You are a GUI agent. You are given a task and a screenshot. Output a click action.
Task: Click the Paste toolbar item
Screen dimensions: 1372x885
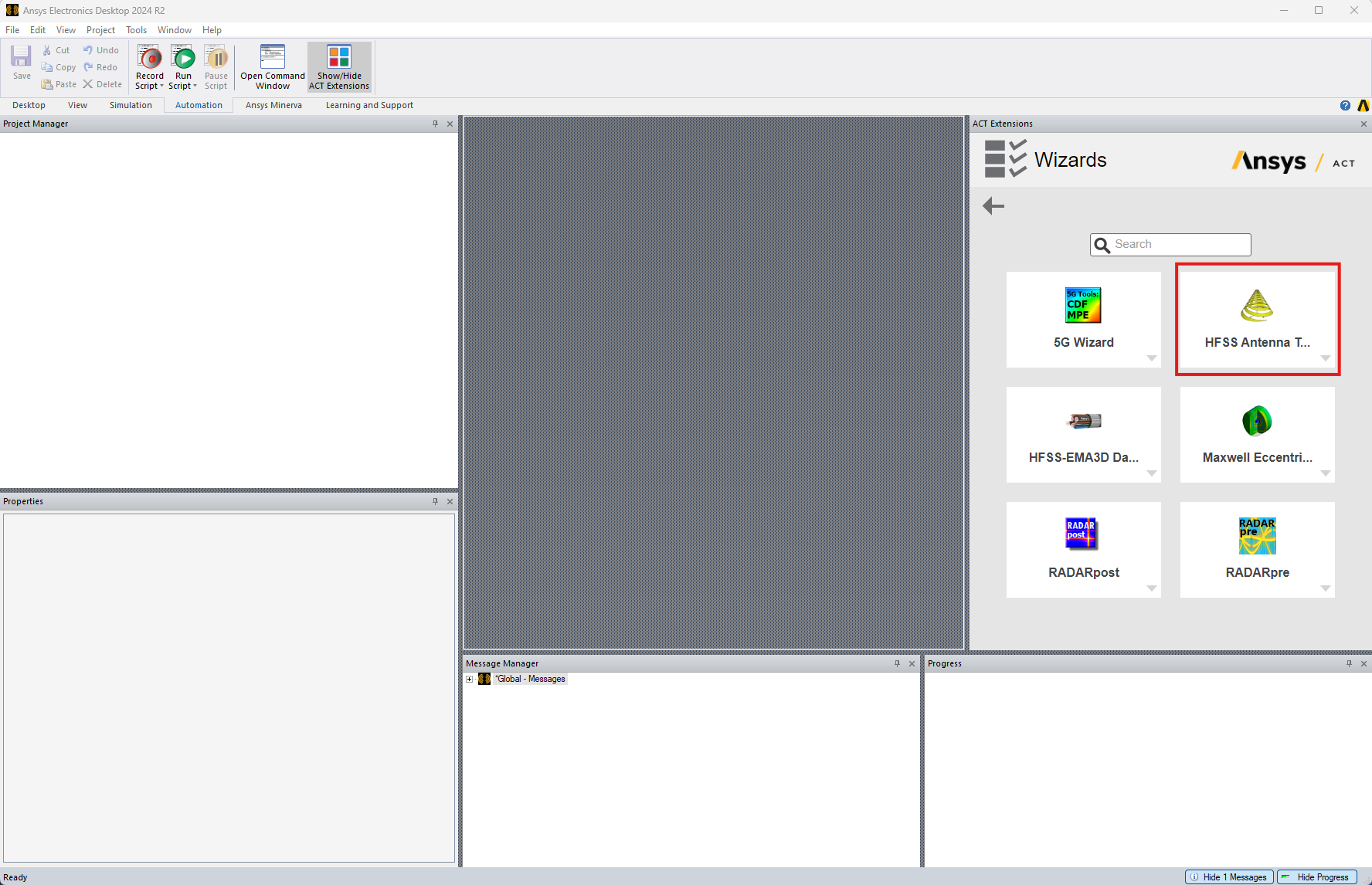pyautogui.click(x=59, y=84)
